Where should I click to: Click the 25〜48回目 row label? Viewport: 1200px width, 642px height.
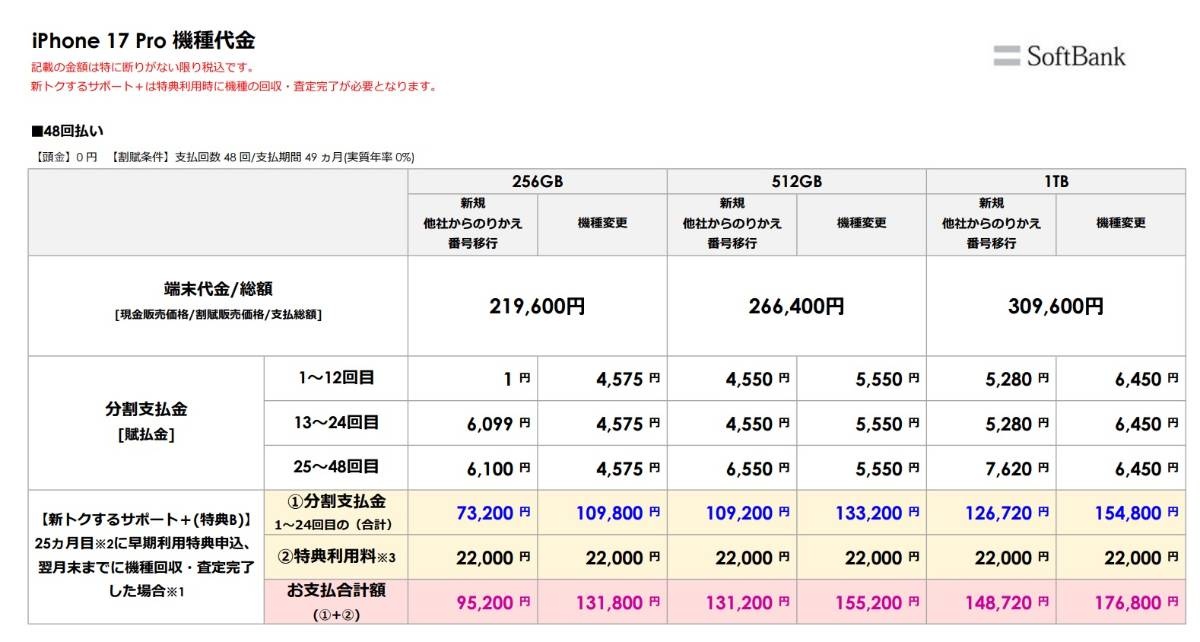pyautogui.click(x=335, y=467)
